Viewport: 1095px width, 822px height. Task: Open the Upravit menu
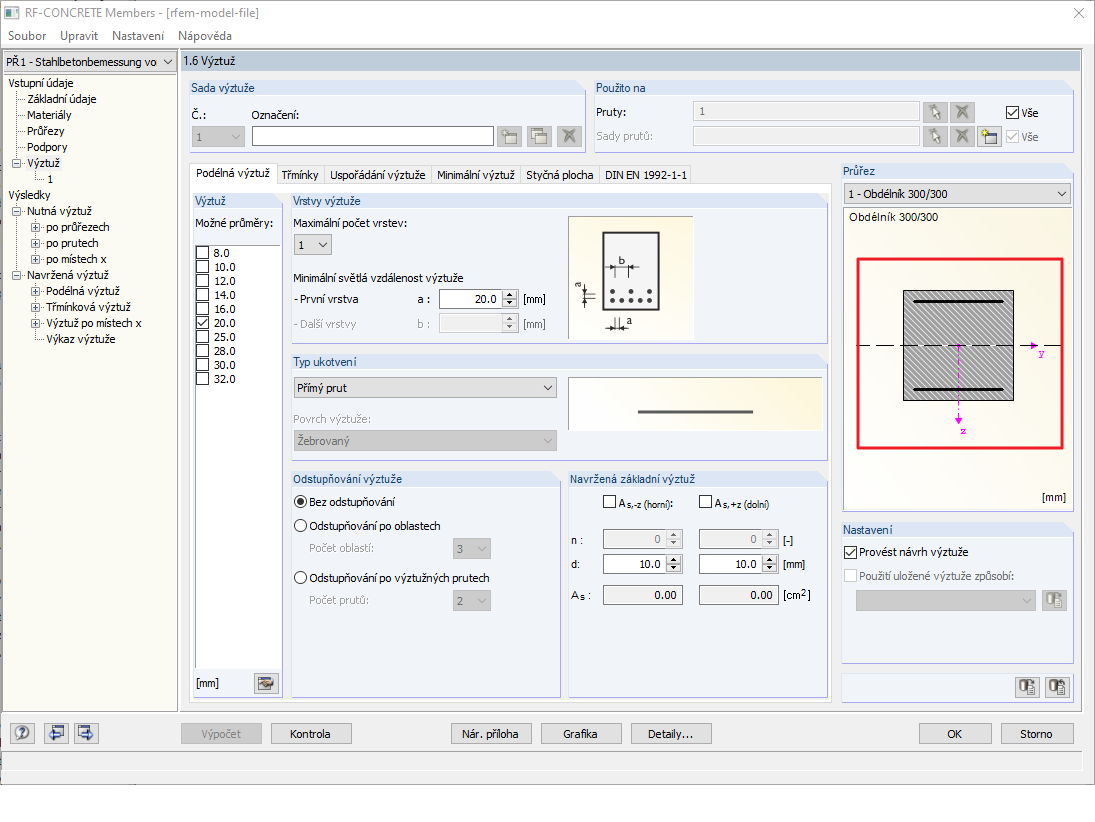(79, 36)
